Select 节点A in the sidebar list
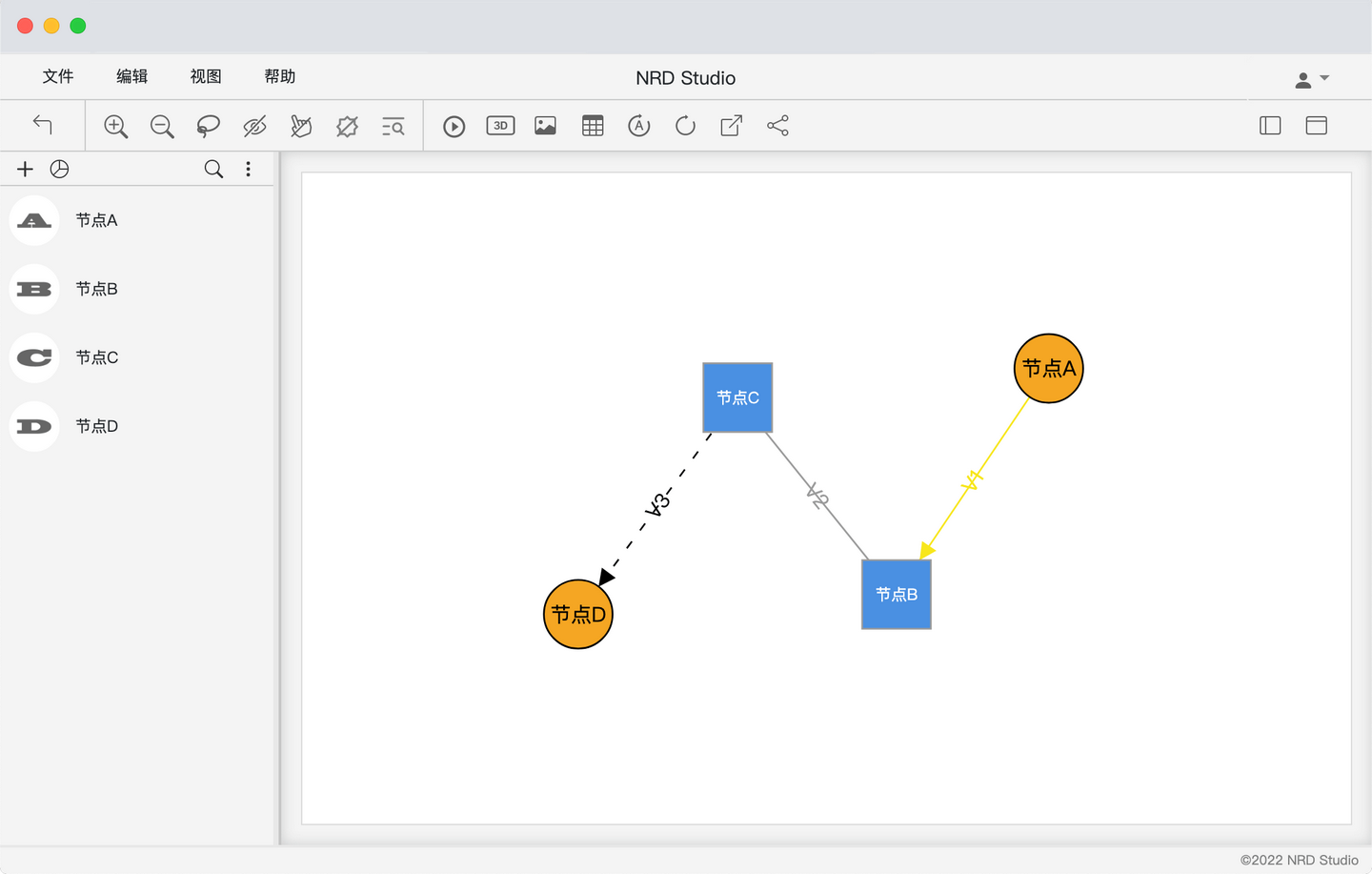The width and height of the screenshot is (1372, 874). click(x=137, y=220)
